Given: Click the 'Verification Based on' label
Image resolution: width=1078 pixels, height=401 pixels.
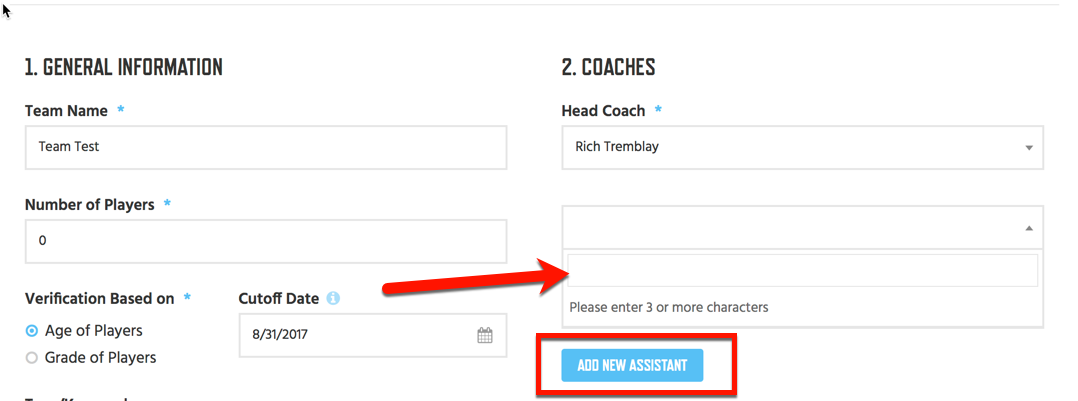Looking at the screenshot, I should click(99, 299).
